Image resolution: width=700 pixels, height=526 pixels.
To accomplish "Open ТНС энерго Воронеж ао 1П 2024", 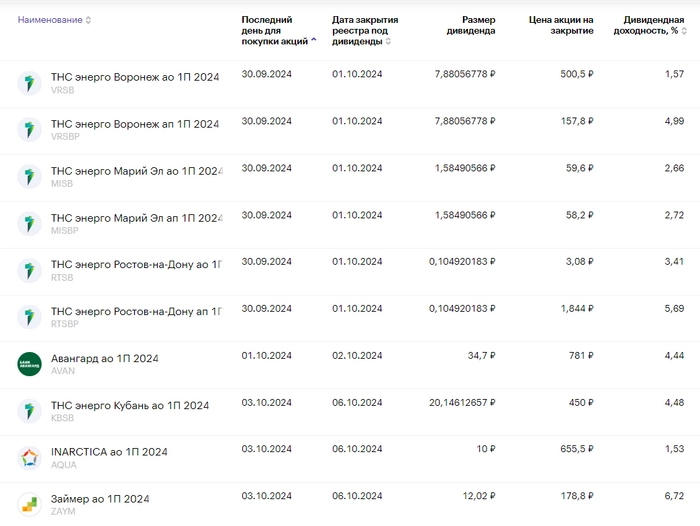I will pos(135,77).
